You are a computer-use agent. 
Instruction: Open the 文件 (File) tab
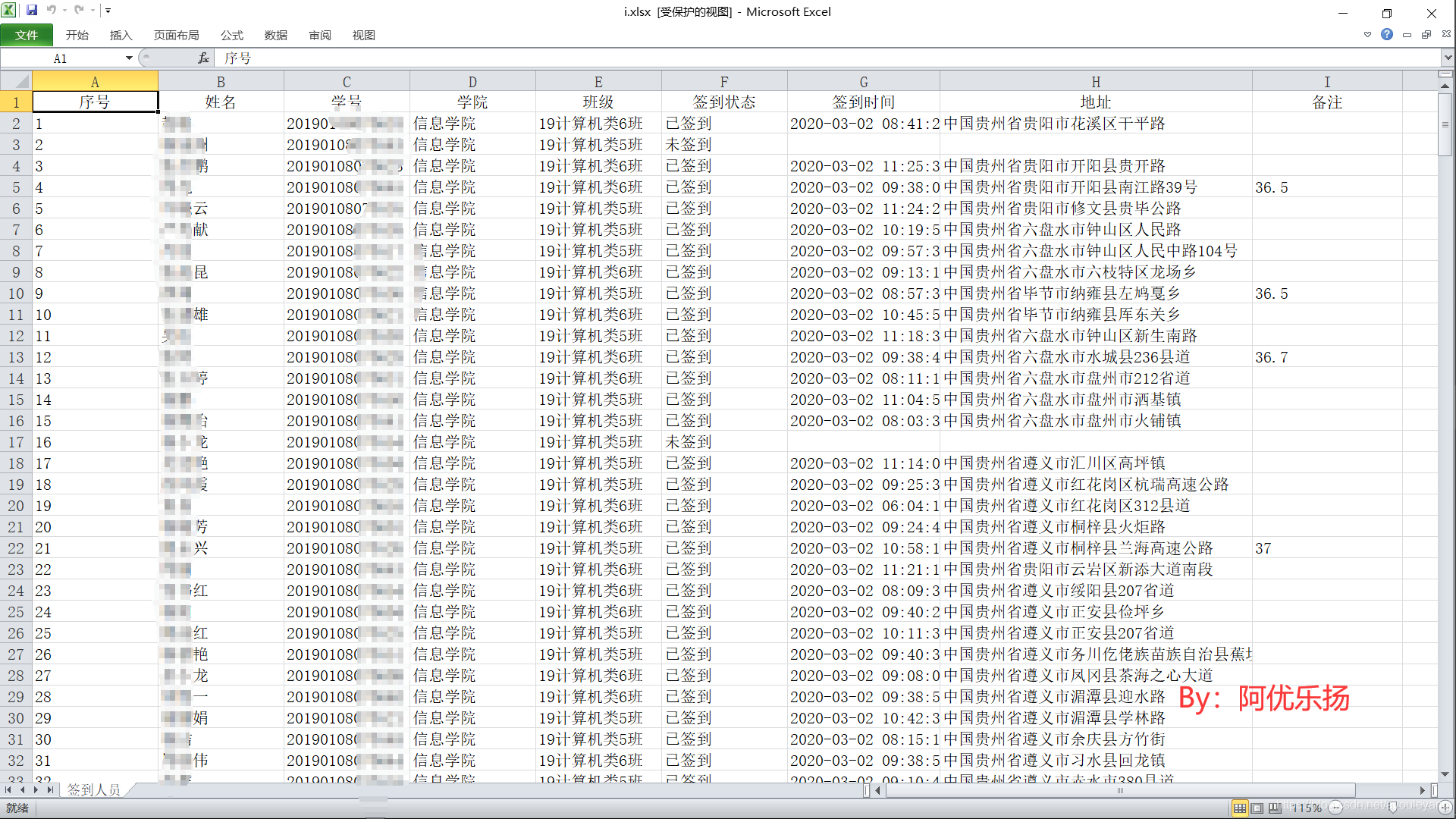click(27, 35)
